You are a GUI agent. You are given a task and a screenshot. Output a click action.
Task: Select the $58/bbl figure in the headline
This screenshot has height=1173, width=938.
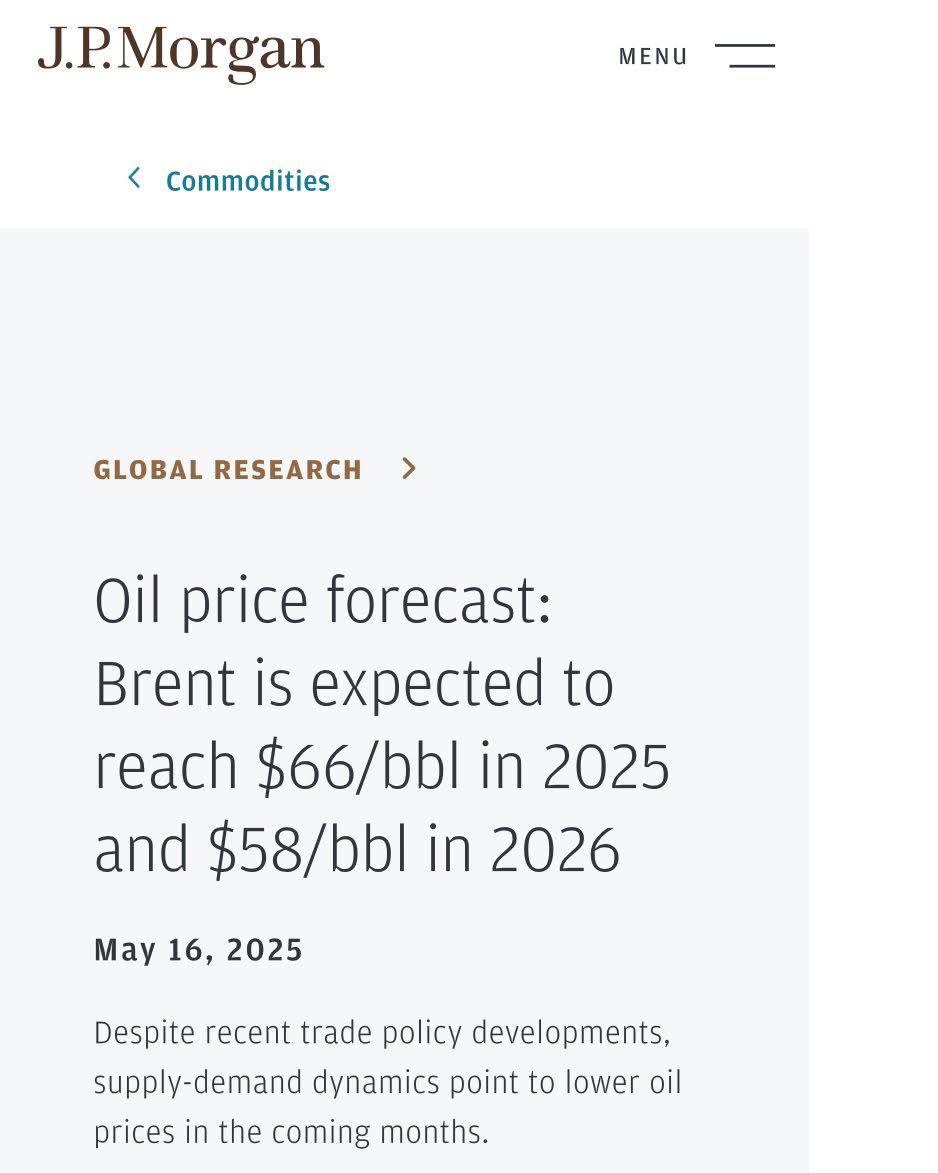click(x=308, y=849)
